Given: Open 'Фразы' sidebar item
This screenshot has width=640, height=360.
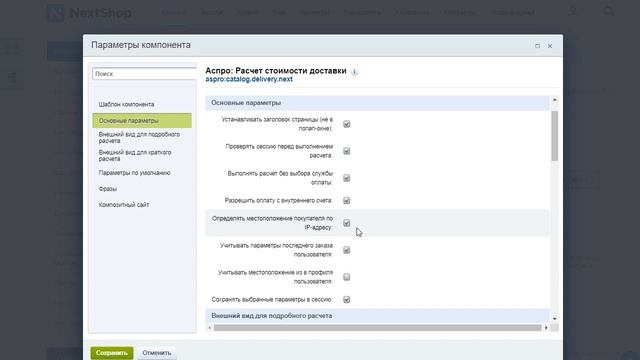Looking at the screenshot, I should 108,189.
